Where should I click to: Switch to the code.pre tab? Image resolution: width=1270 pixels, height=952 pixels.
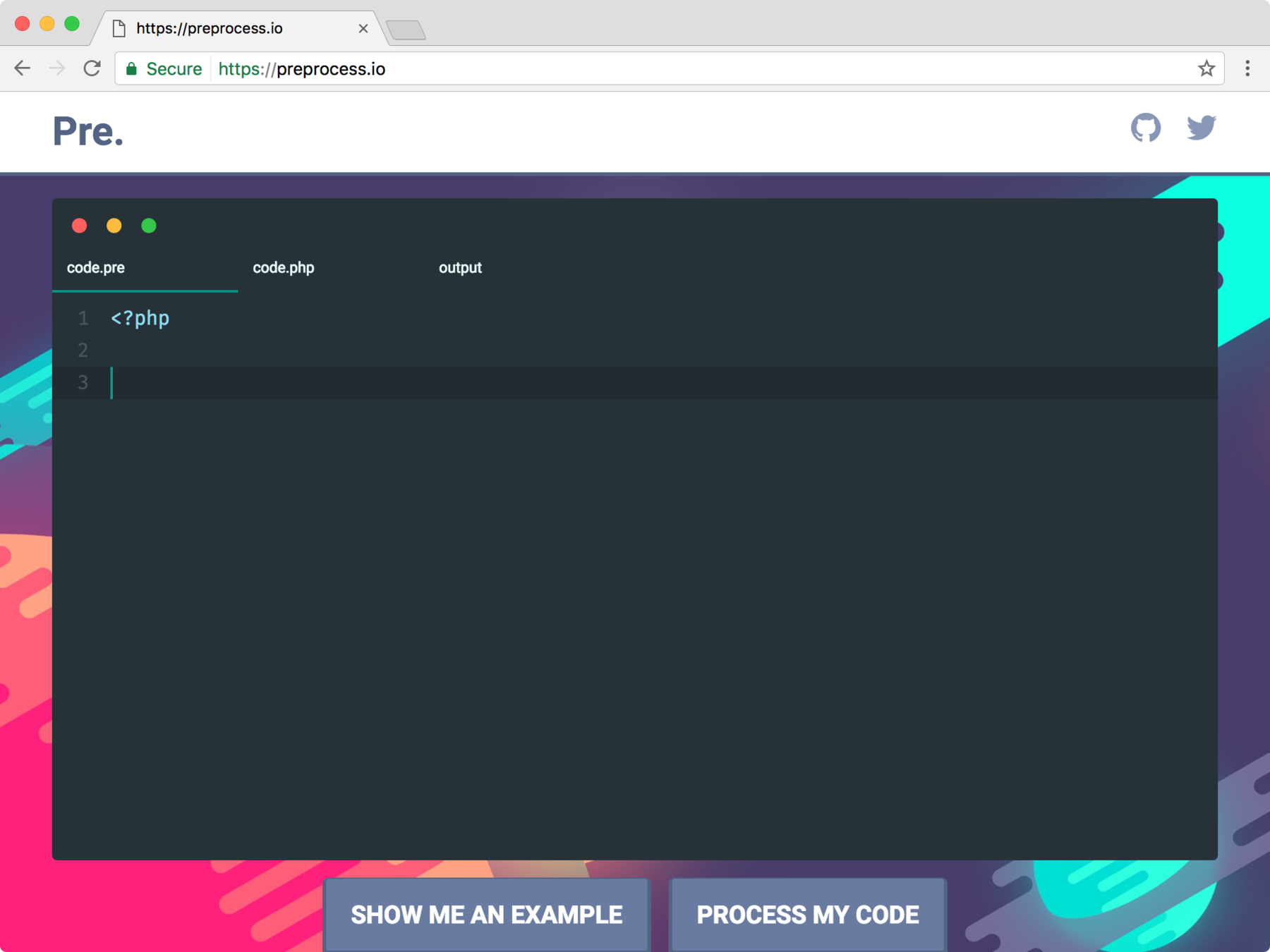(x=145, y=268)
